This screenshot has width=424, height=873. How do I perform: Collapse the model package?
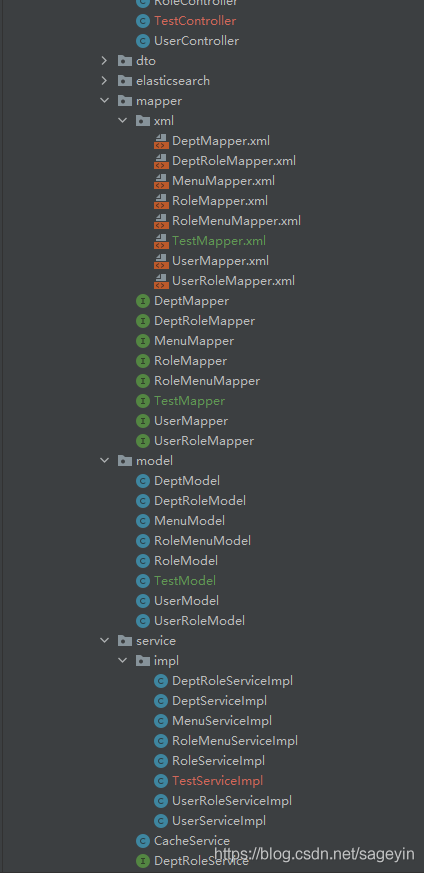point(104,460)
